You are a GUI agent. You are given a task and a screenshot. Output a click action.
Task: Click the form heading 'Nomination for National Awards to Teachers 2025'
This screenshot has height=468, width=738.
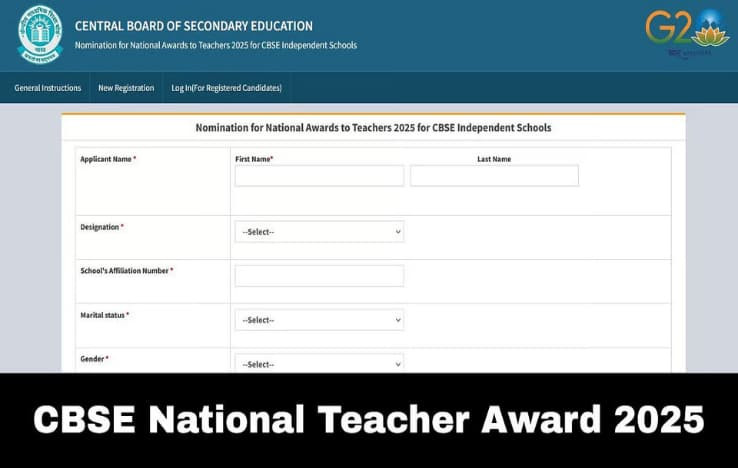pos(373,128)
